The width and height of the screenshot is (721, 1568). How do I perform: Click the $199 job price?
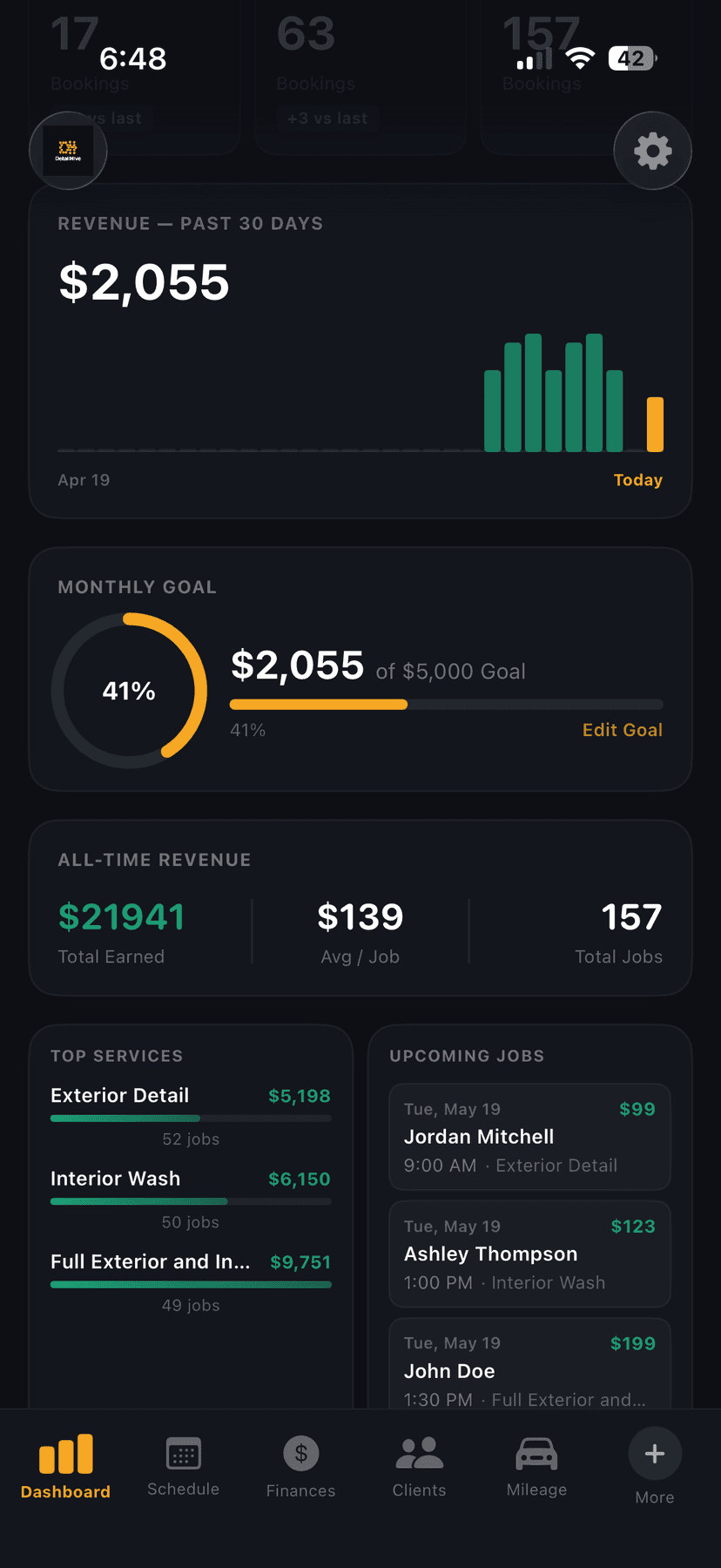[x=633, y=1343]
